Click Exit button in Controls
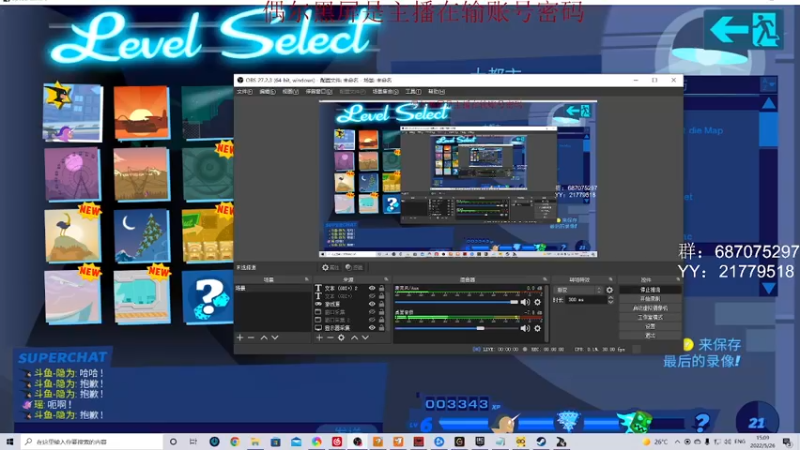Screen dimensions: 800x450 650,336
